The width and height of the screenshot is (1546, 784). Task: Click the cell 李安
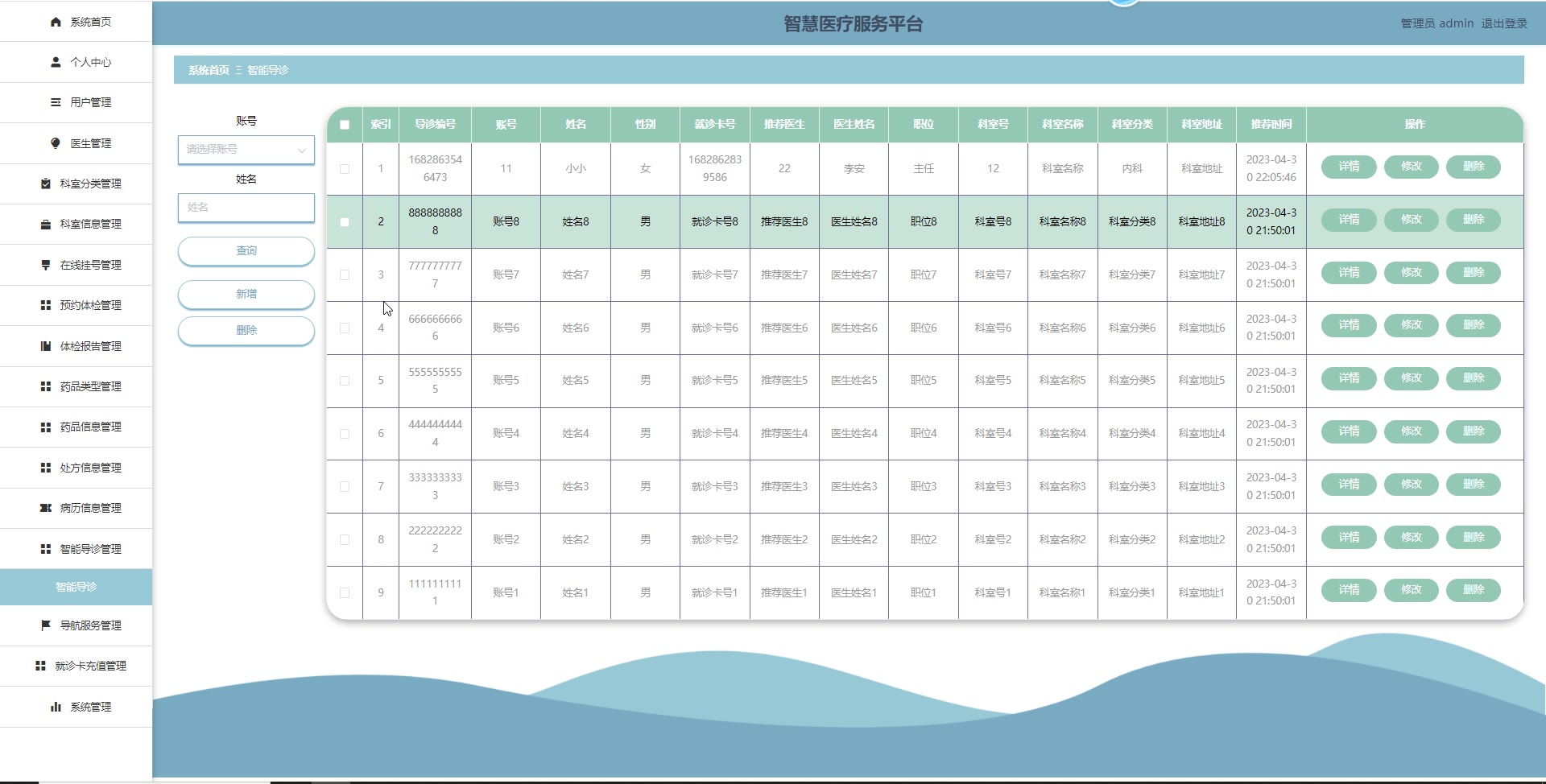point(854,169)
